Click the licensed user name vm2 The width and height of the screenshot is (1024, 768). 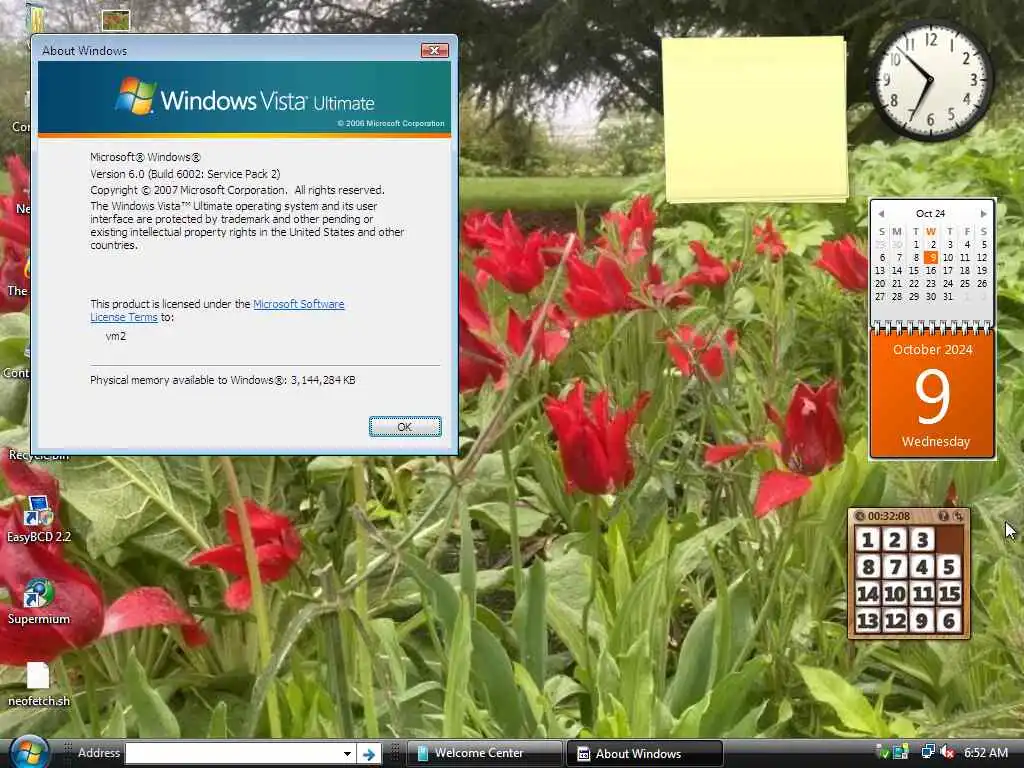116,336
